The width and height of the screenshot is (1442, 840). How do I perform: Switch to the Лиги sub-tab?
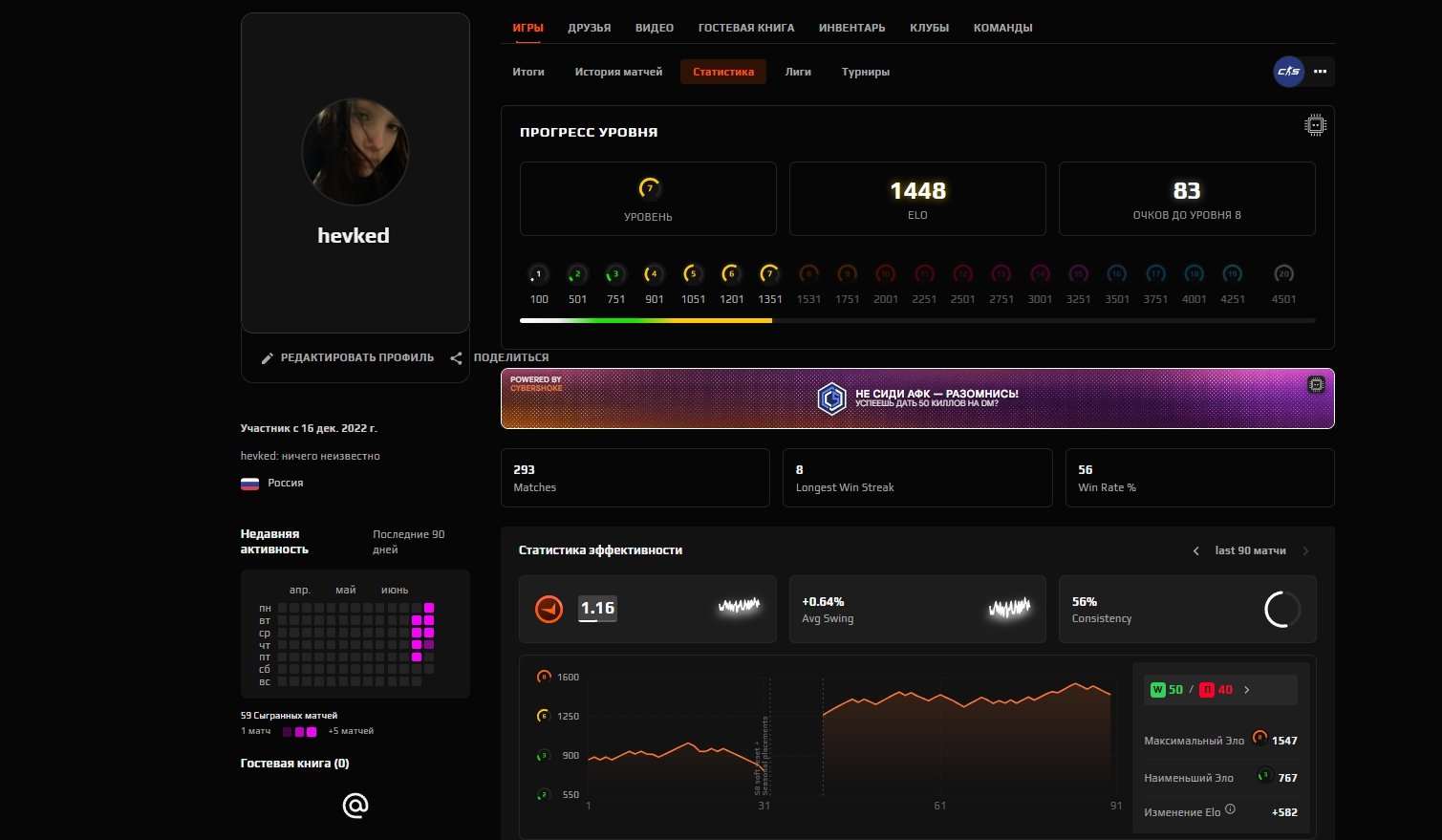click(x=798, y=72)
